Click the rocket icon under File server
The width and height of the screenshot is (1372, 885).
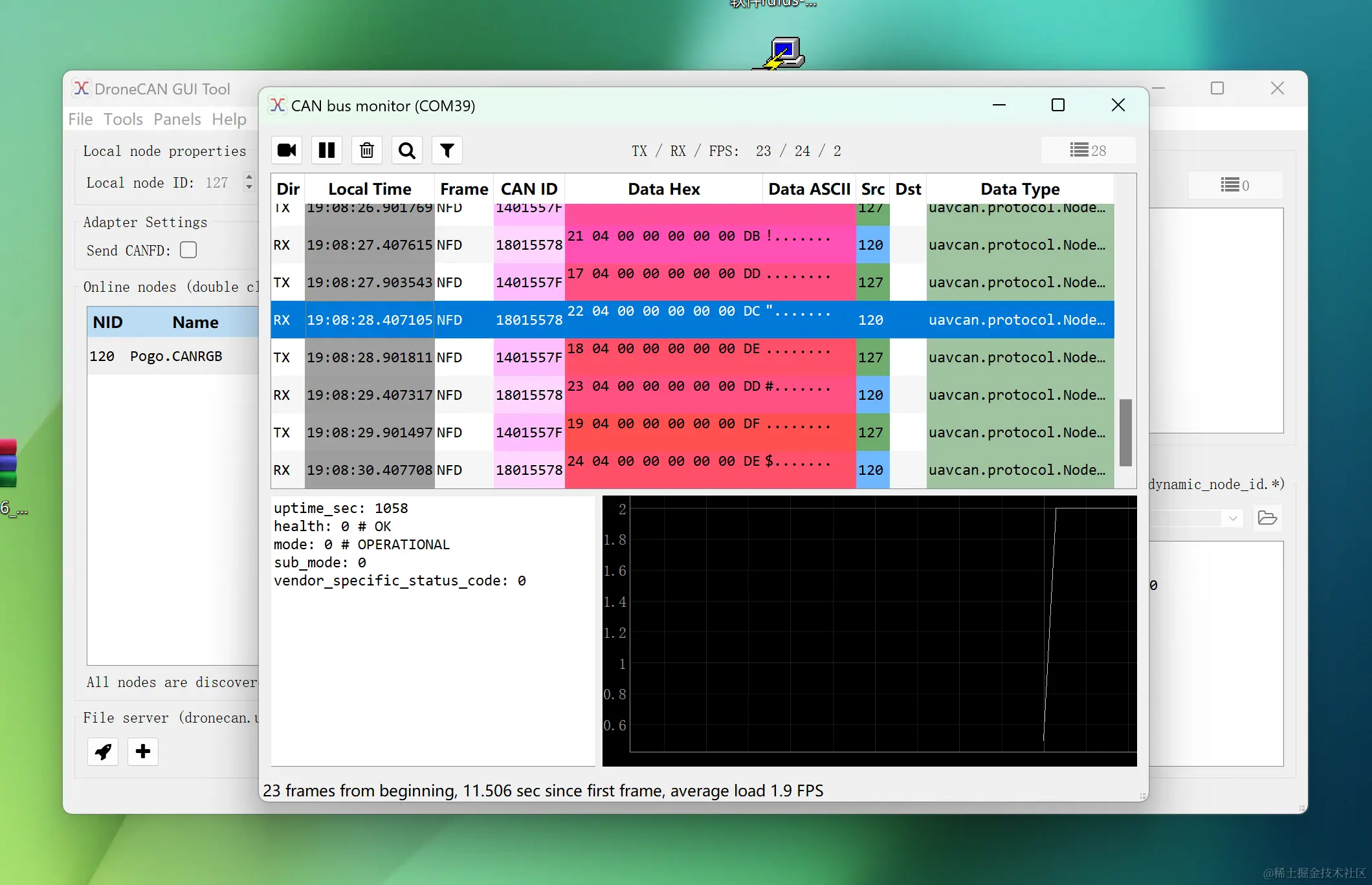click(x=103, y=752)
